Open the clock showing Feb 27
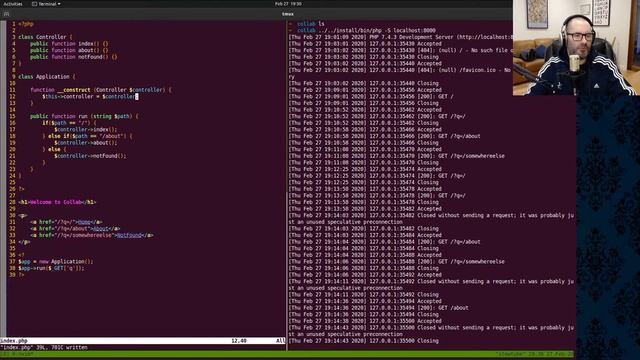The height and width of the screenshot is (360, 640). (x=288, y=4)
